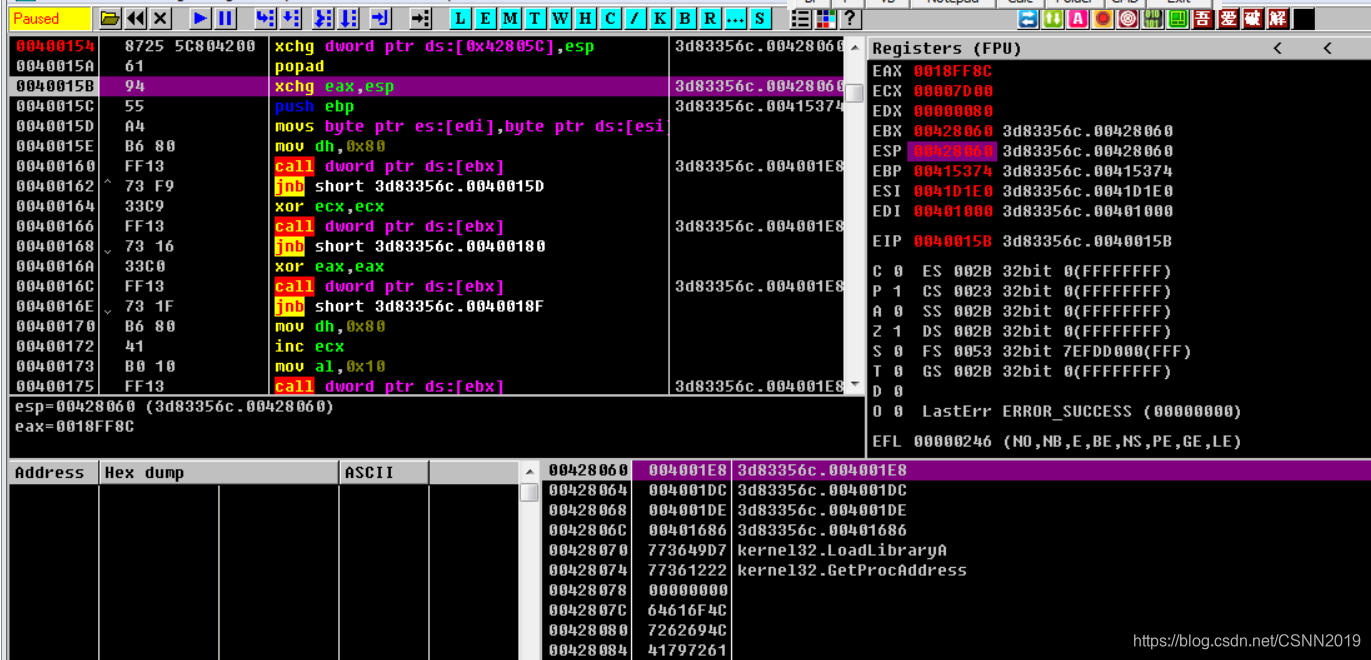Click the Step into toolbar icon
Screen dimensions: 1371x660
[x=265, y=18]
